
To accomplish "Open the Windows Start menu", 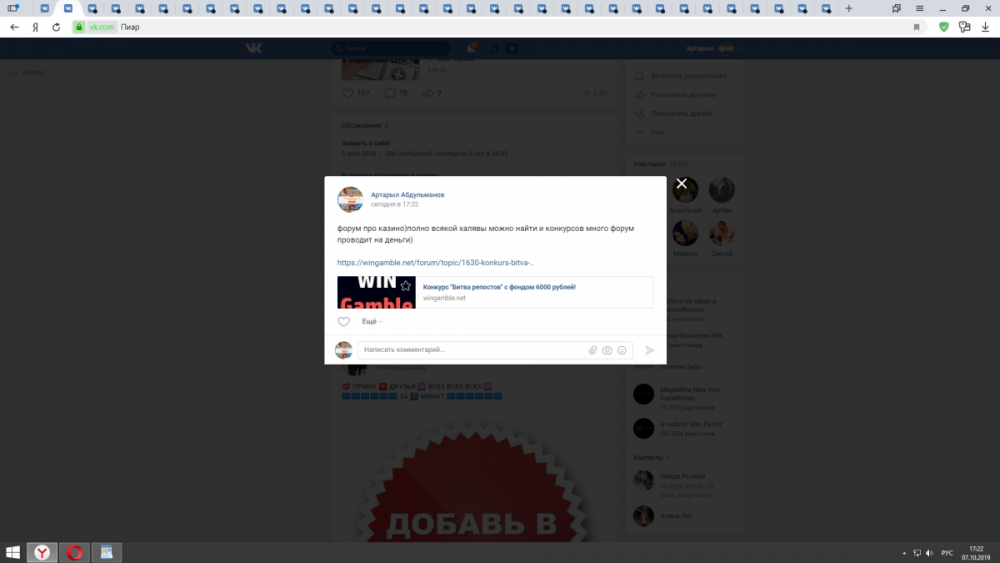I will point(13,552).
